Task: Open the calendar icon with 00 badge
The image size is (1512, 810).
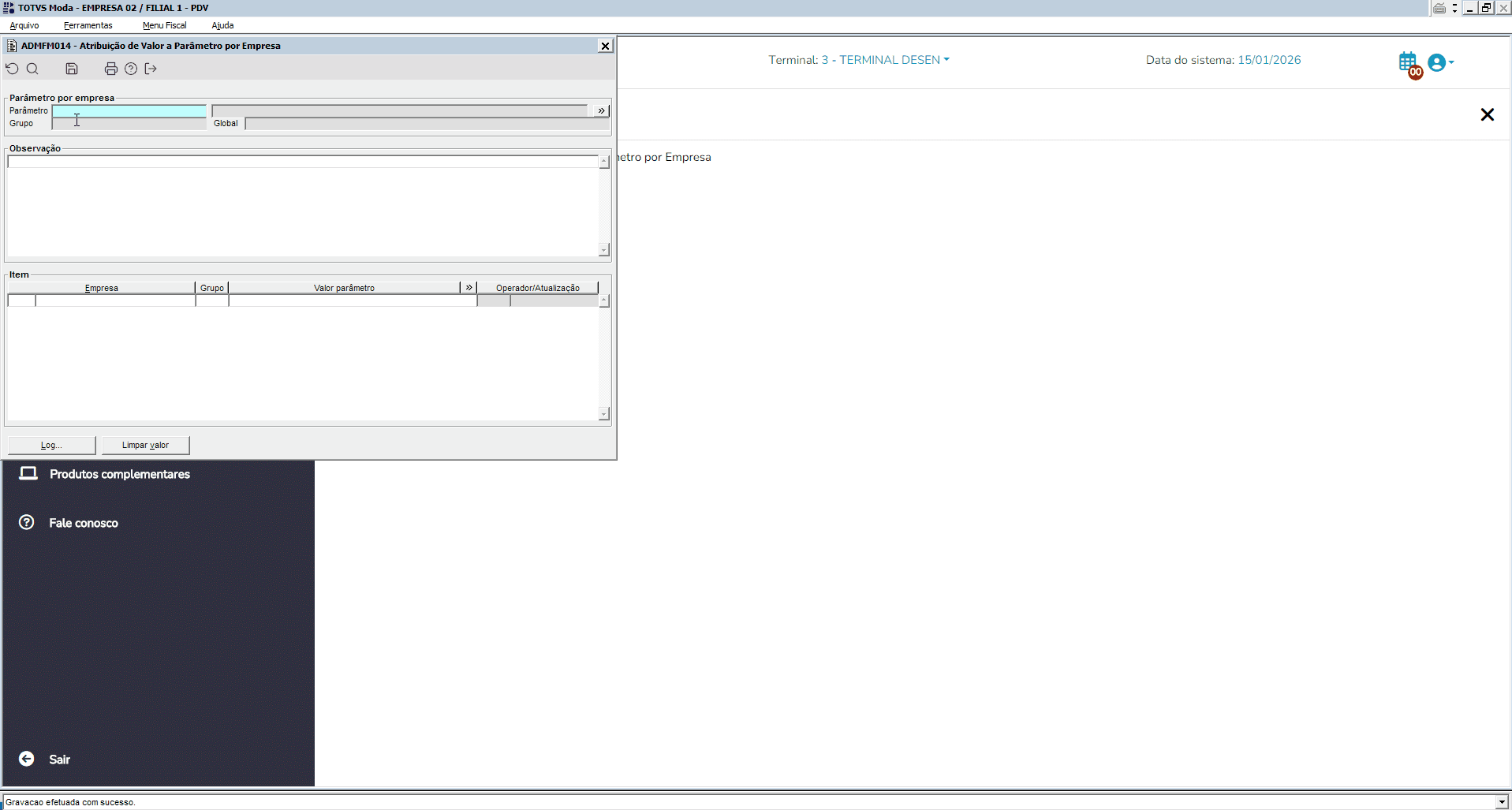Action: [1410, 64]
